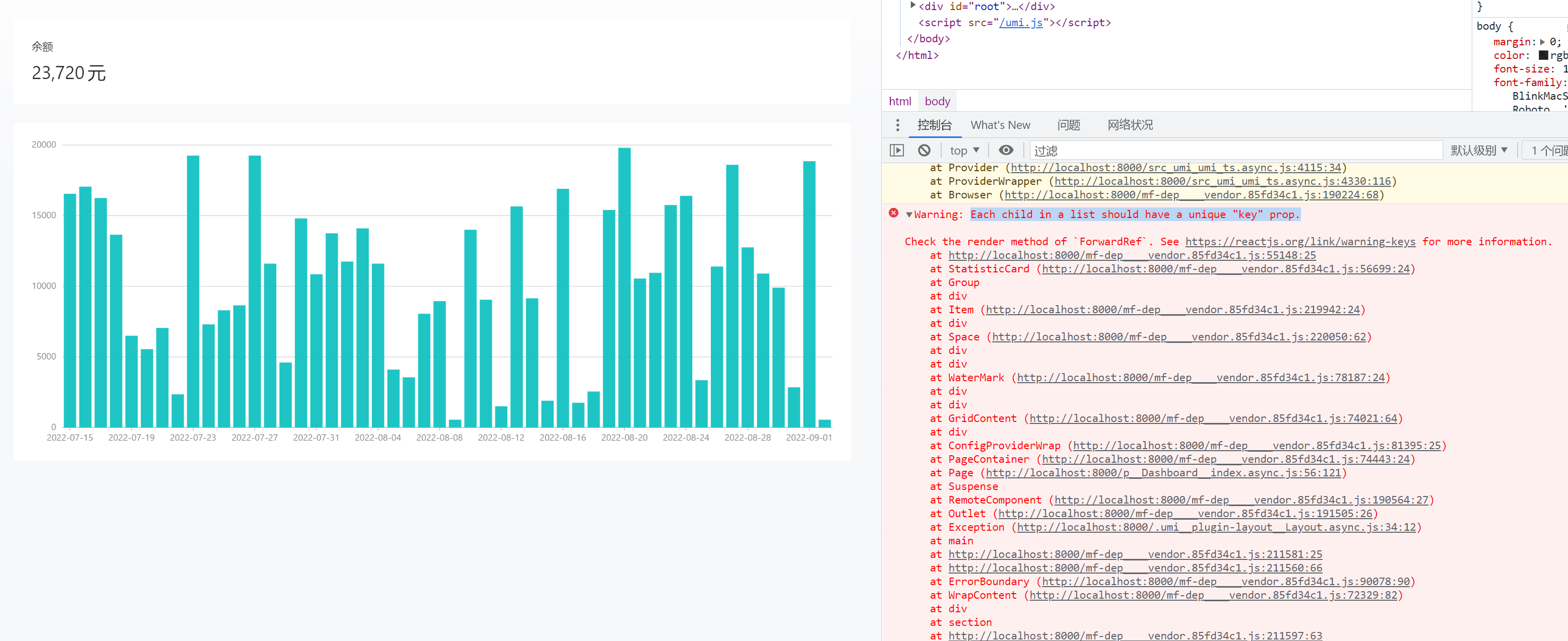The width and height of the screenshot is (1568, 641).
Task: Expand the margin property triangle
Action: coord(1542,42)
